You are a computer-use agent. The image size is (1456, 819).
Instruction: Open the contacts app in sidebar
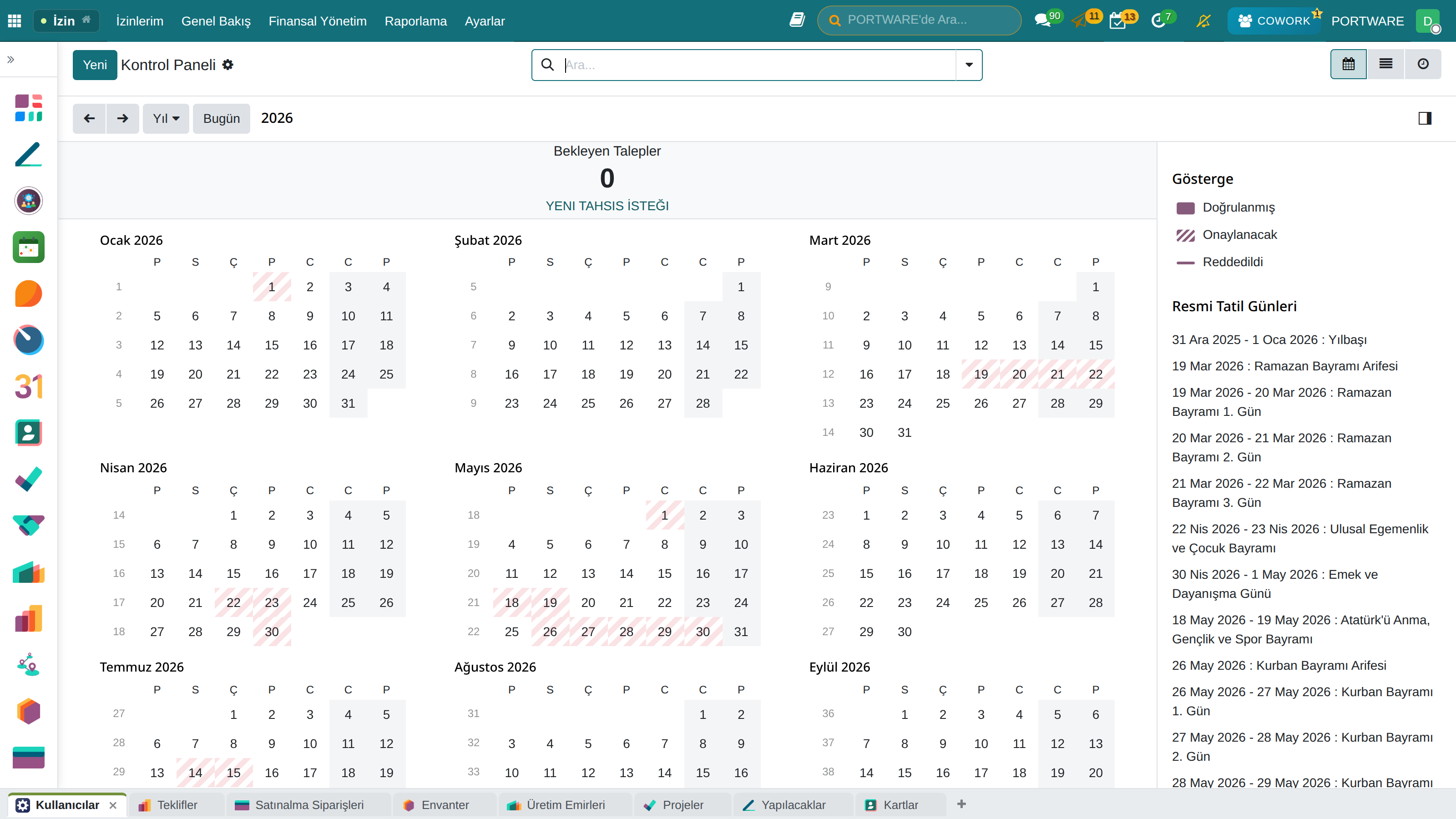point(28,433)
